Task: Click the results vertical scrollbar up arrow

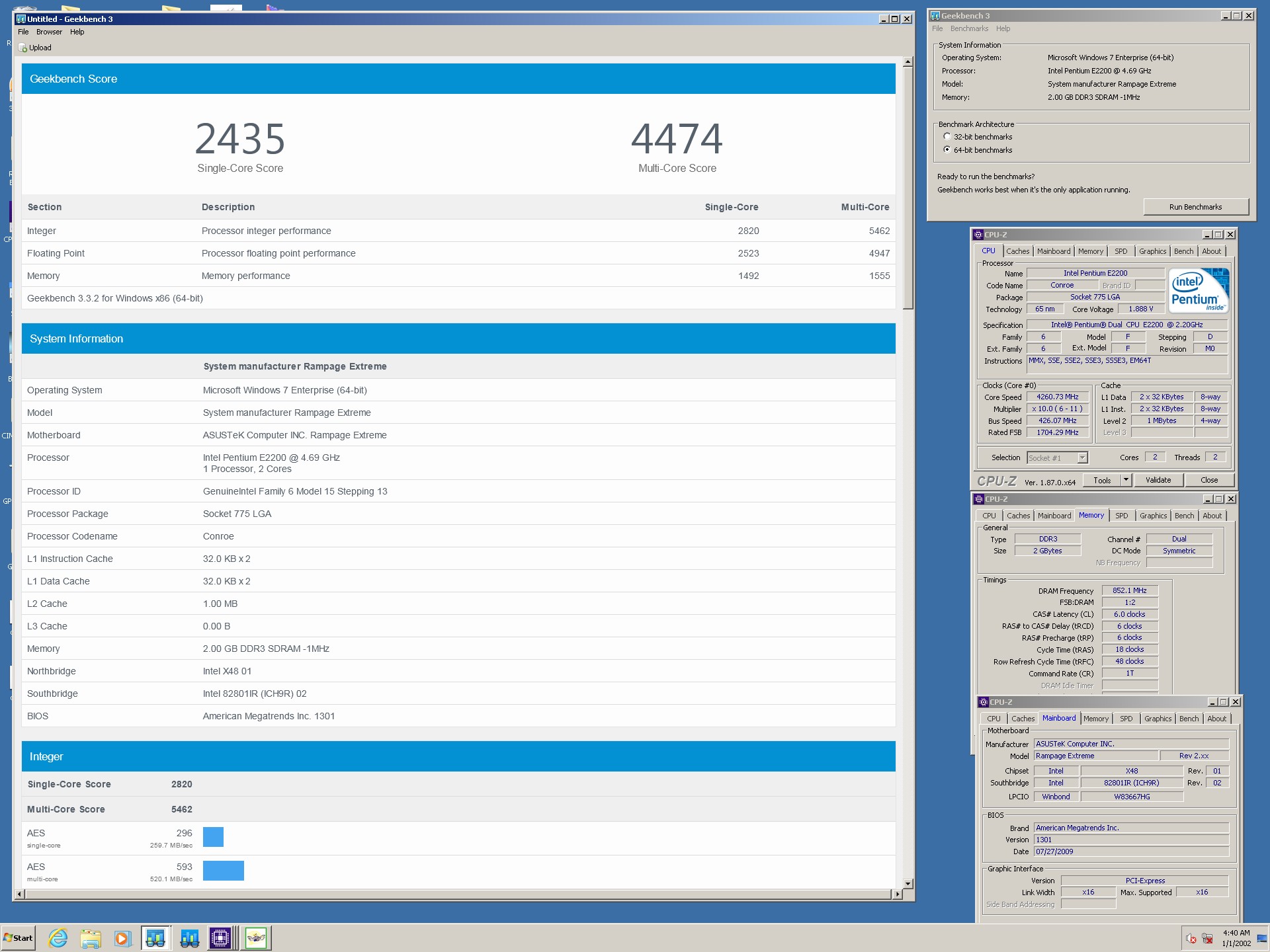Action: 908,61
